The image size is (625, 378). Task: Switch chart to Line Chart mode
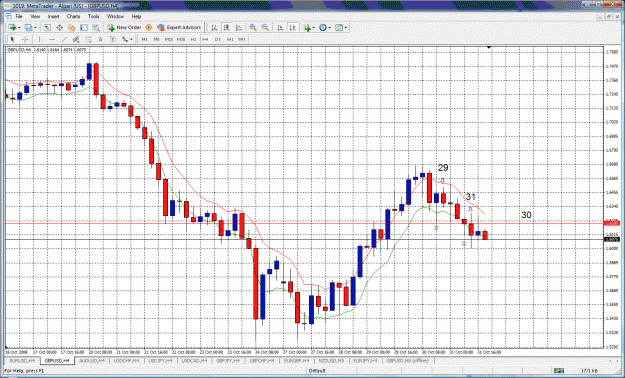[x=239, y=28]
